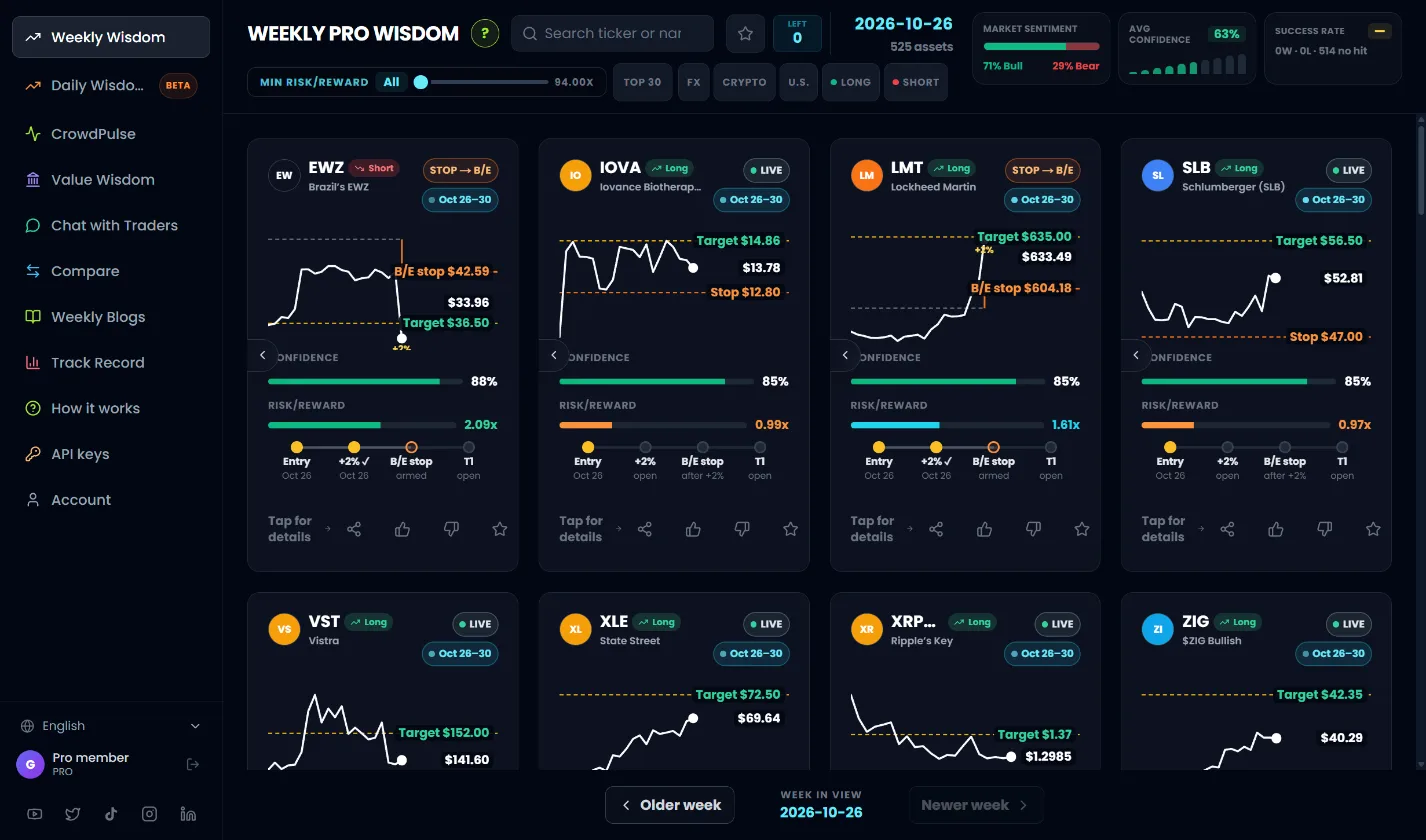Click the SLB card left chevron
Image resolution: width=1426 pixels, height=840 pixels.
coord(1136,355)
